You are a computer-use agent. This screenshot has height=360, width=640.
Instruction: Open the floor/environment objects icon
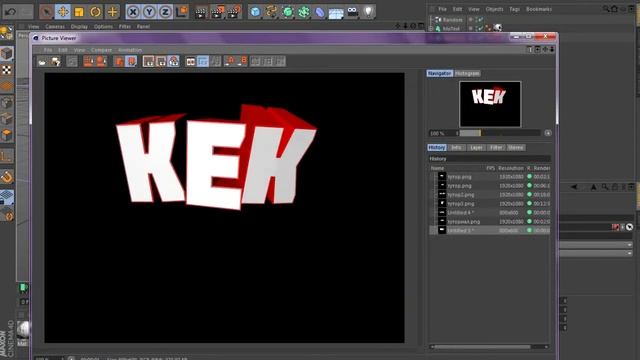[x=336, y=13]
